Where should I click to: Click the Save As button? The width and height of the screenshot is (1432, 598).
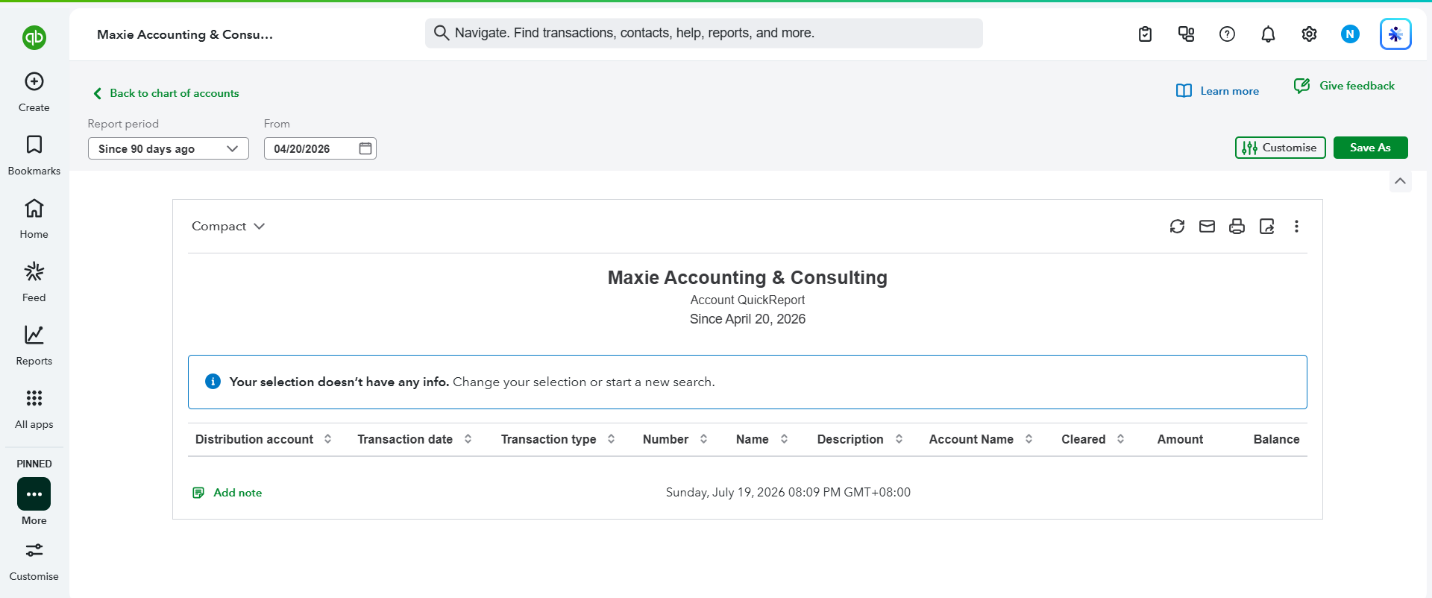[x=1370, y=148]
